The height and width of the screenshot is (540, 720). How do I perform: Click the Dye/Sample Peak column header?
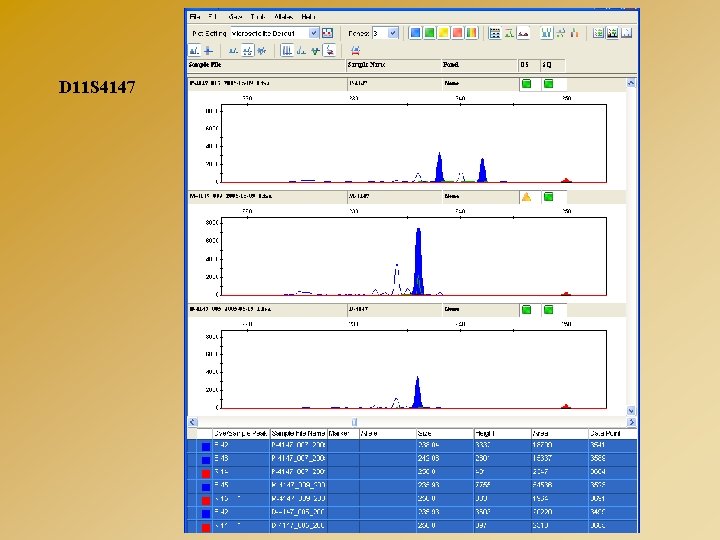click(241, 433)
